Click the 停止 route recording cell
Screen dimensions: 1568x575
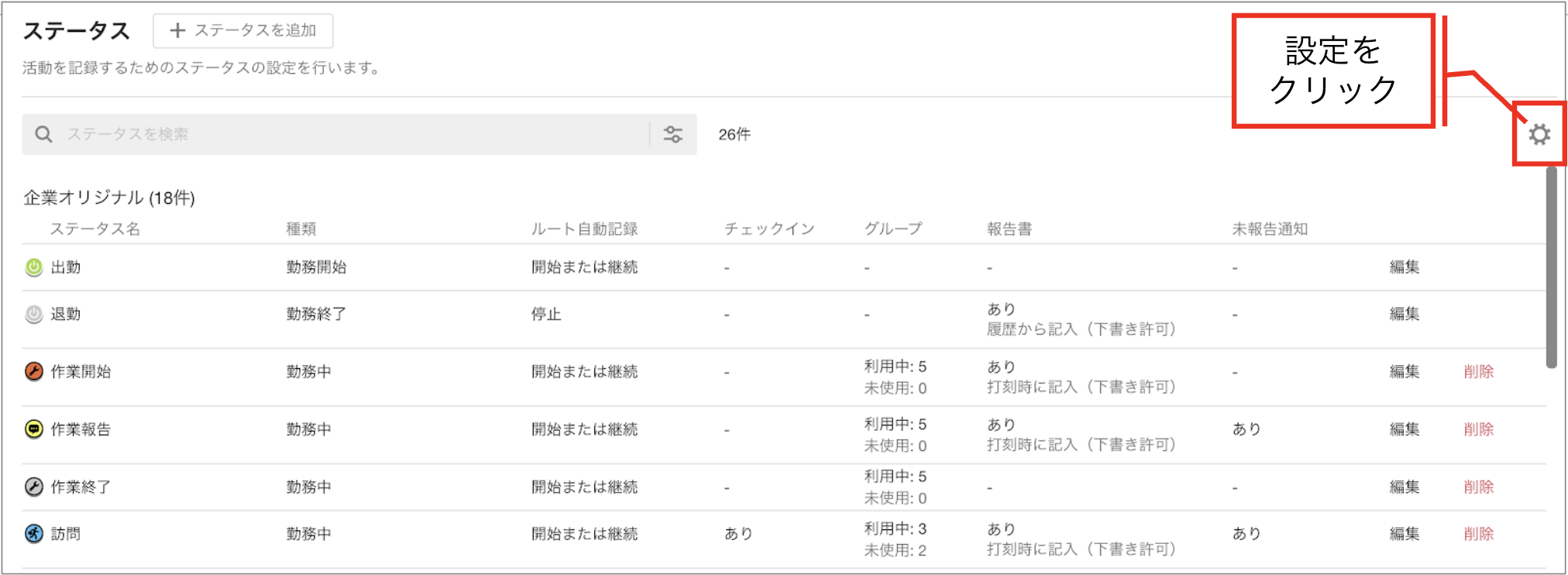point(546,314)
